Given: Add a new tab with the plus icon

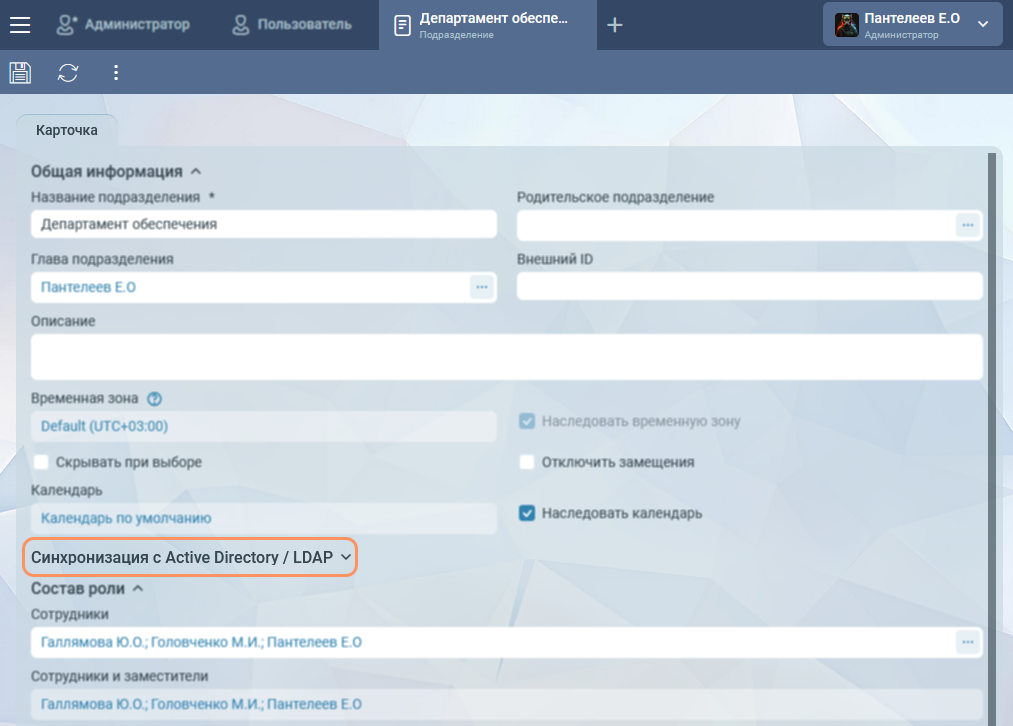Looking at the screenshot, I should (615, 25).
